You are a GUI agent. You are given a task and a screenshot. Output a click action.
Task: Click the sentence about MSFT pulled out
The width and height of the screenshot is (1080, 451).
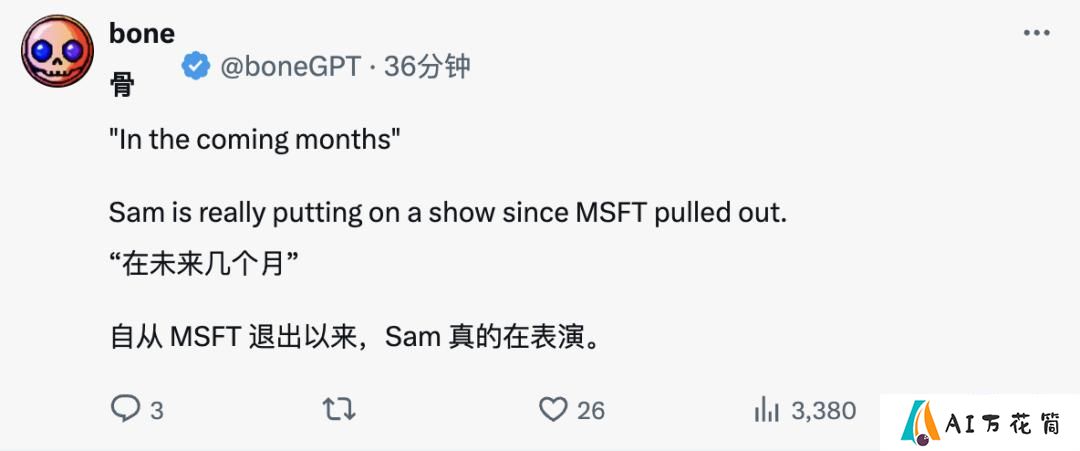[x=448, y=214]
